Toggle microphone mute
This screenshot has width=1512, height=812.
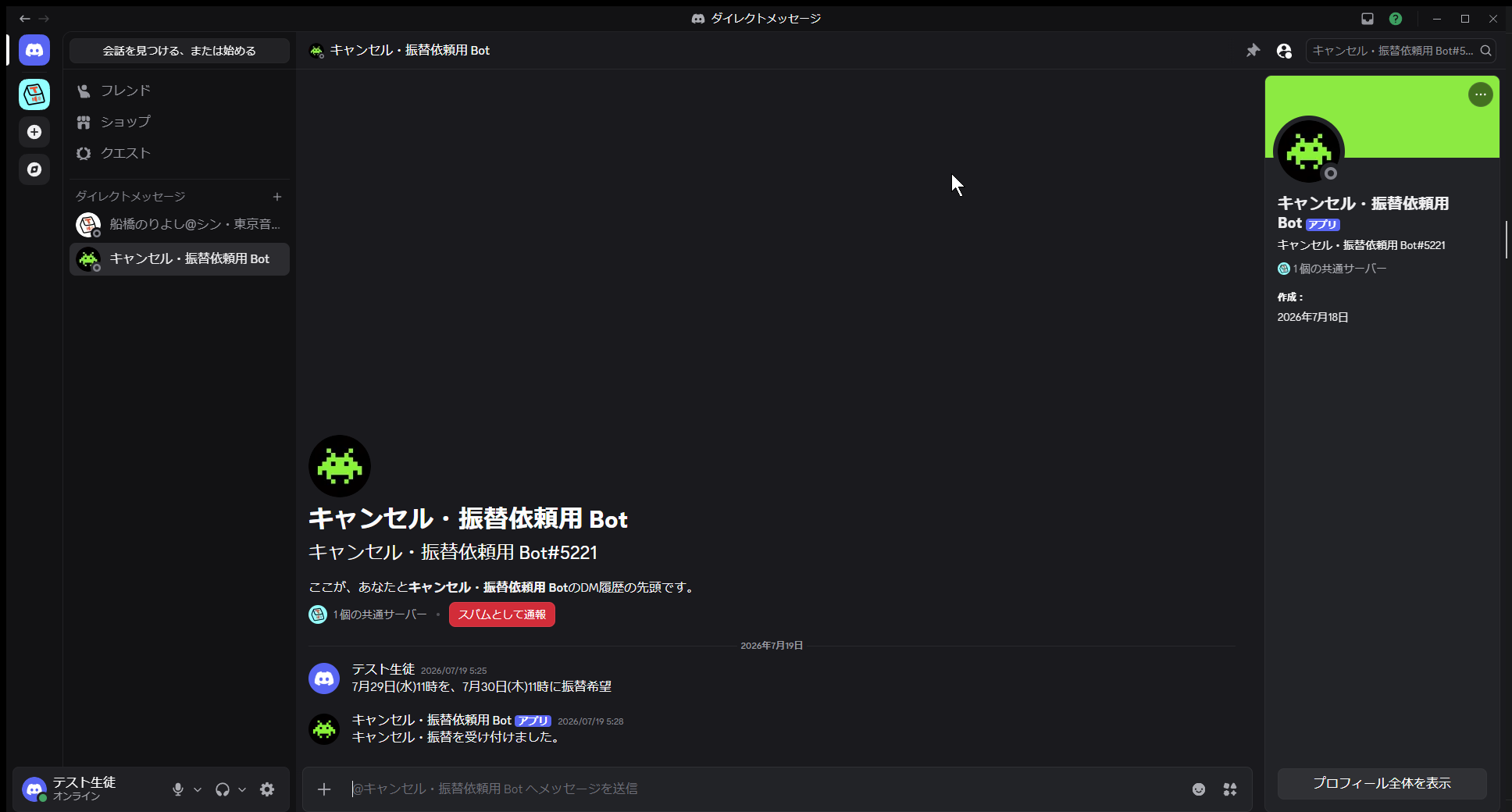point(178,789)
